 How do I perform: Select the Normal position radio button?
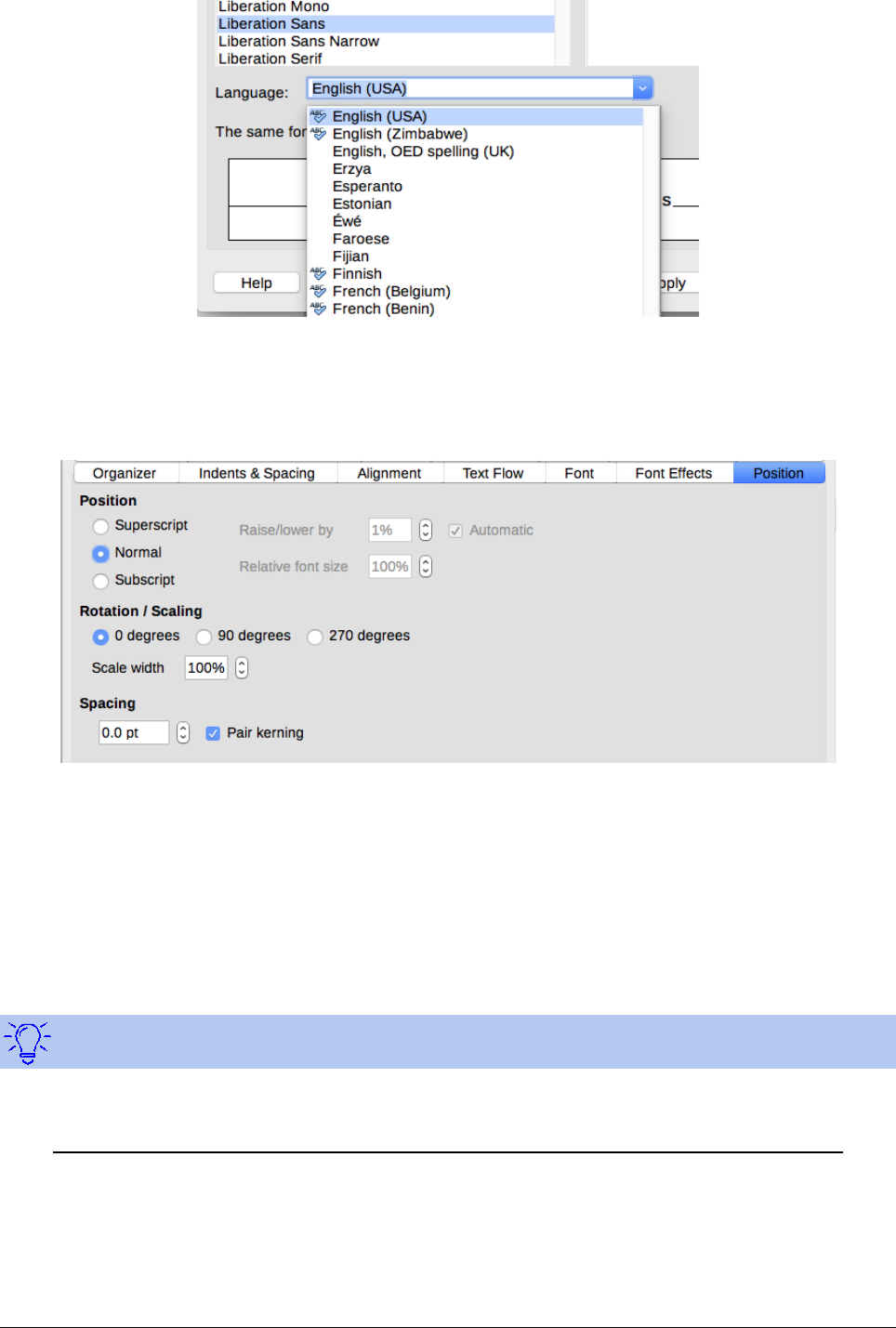[x=100, y=553]
